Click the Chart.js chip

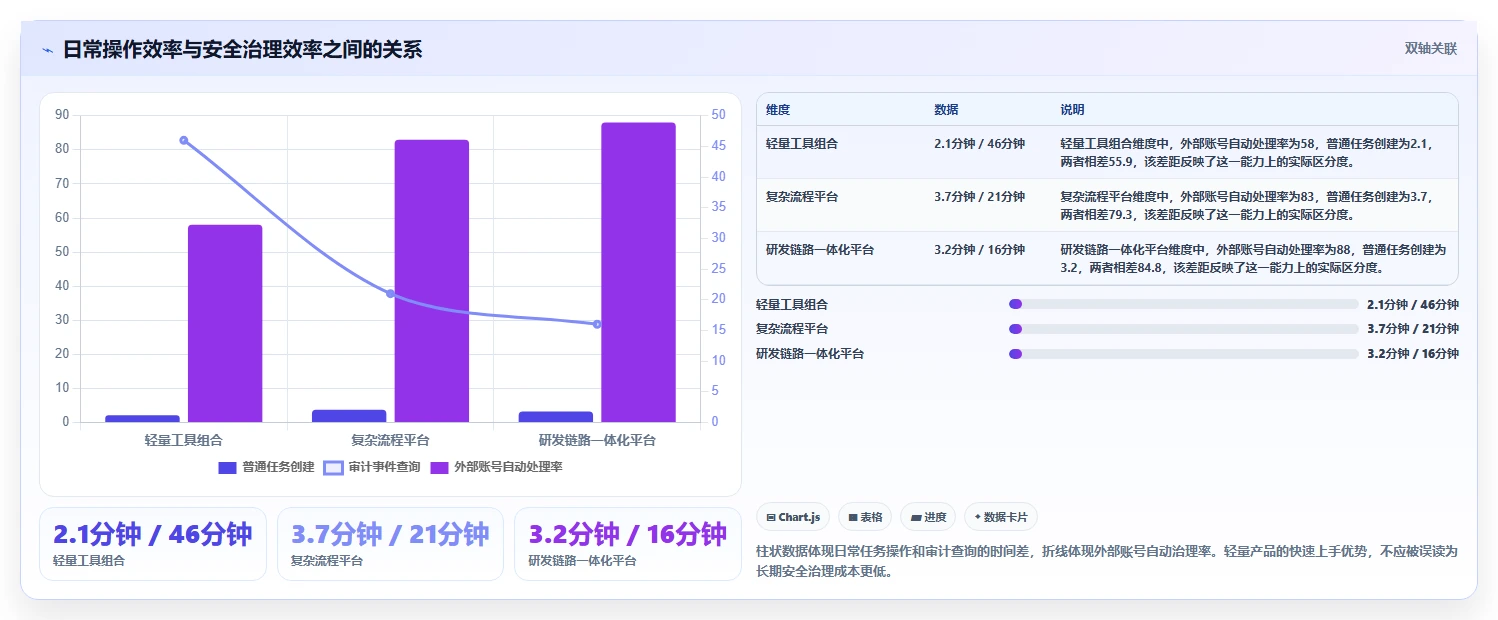point(793,517)
